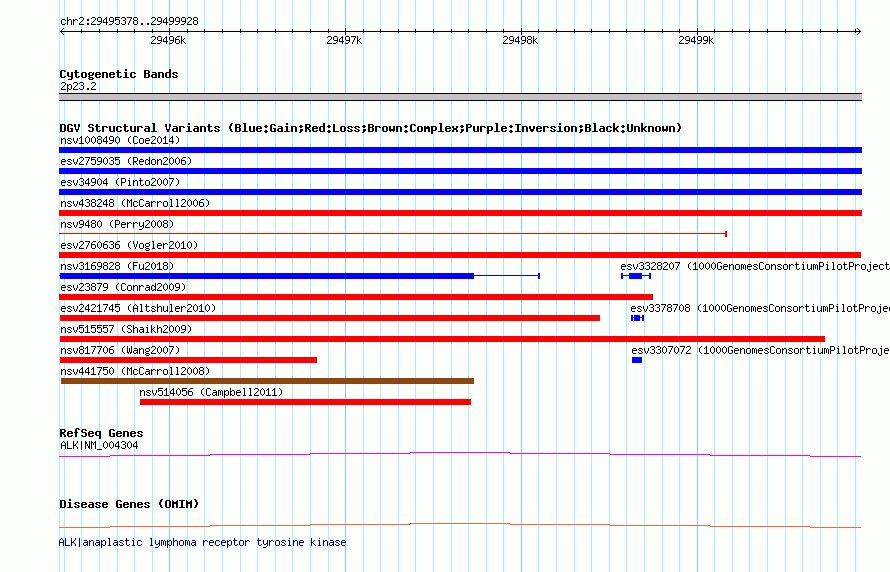The width and height of the screenshot is (890, 572).
Task: Click the nsv438248 (McCarroll2006) label text
Action: [x=135, y=203]
